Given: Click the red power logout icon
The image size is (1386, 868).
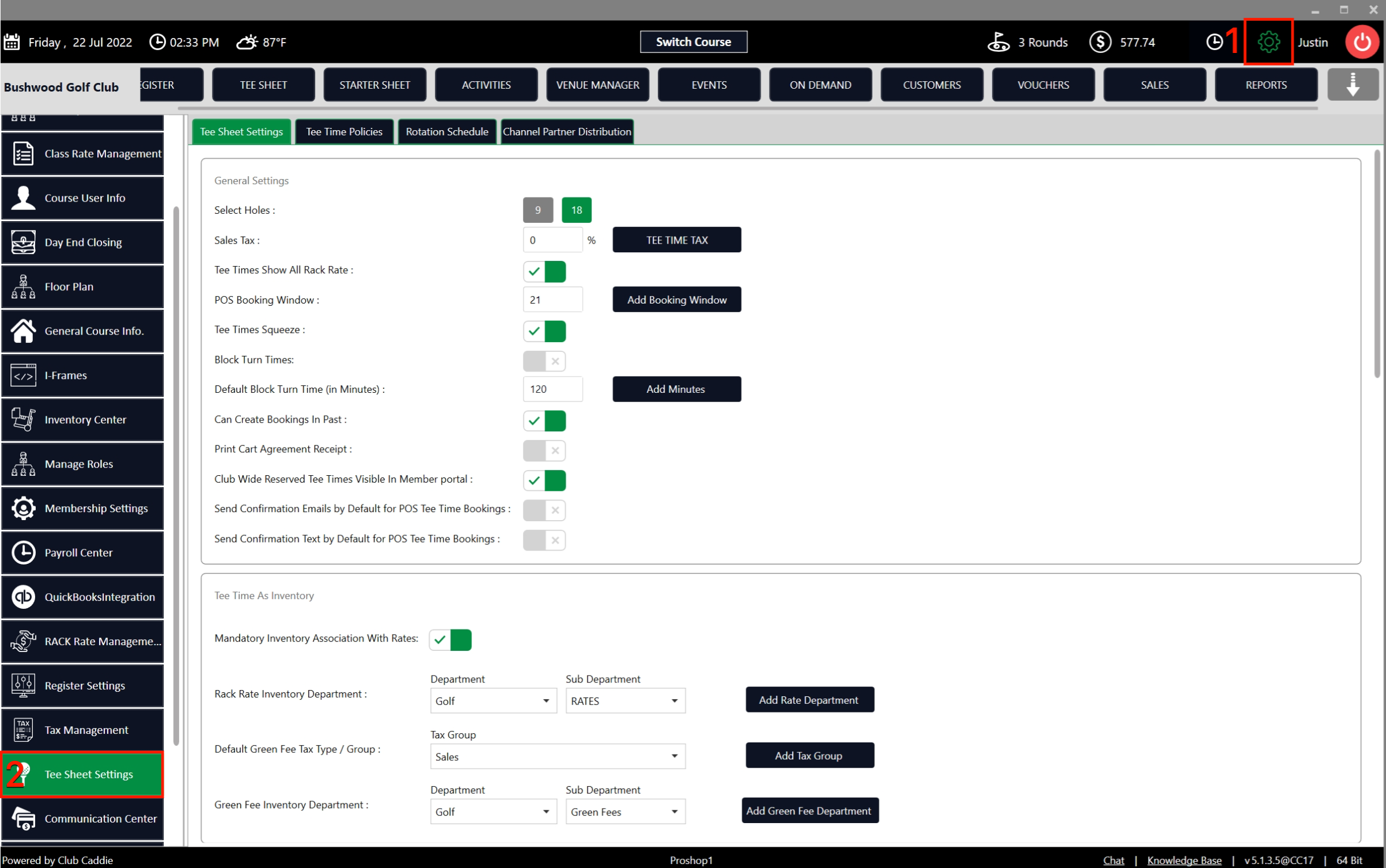Looking at the screenshot, I should tap(1362, 42).
